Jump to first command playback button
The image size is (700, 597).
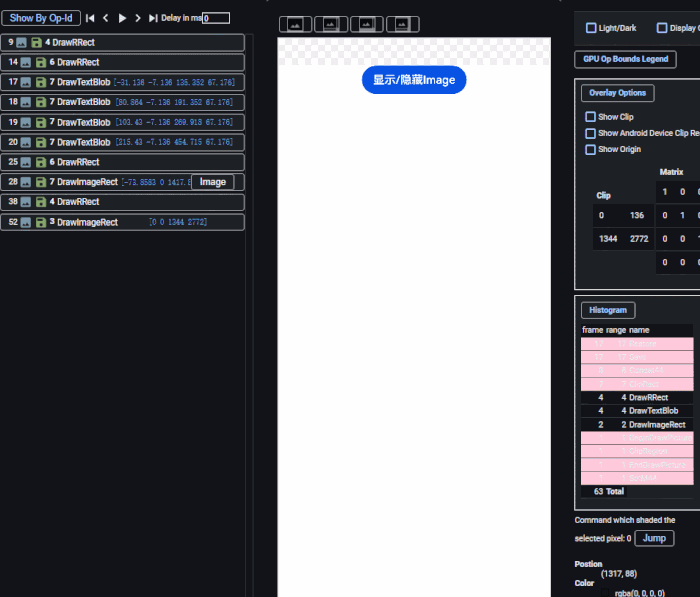click(x=90, y=18)
